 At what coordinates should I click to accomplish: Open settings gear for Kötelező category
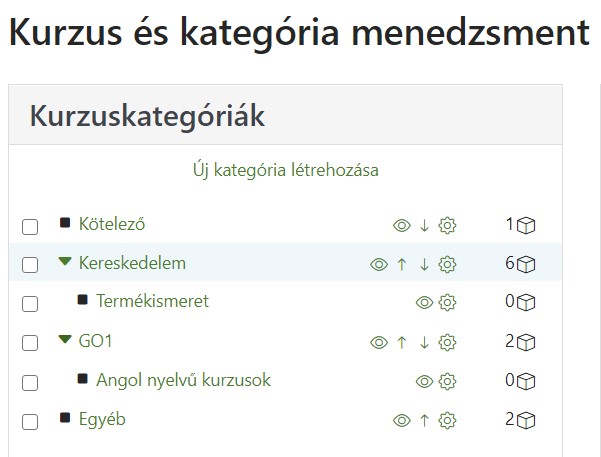click(x=447, y=225)
